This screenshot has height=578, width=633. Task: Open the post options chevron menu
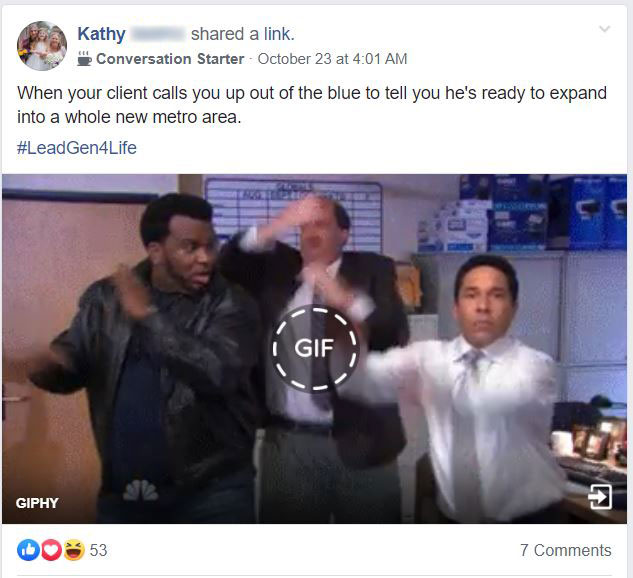tap(604, 29)
